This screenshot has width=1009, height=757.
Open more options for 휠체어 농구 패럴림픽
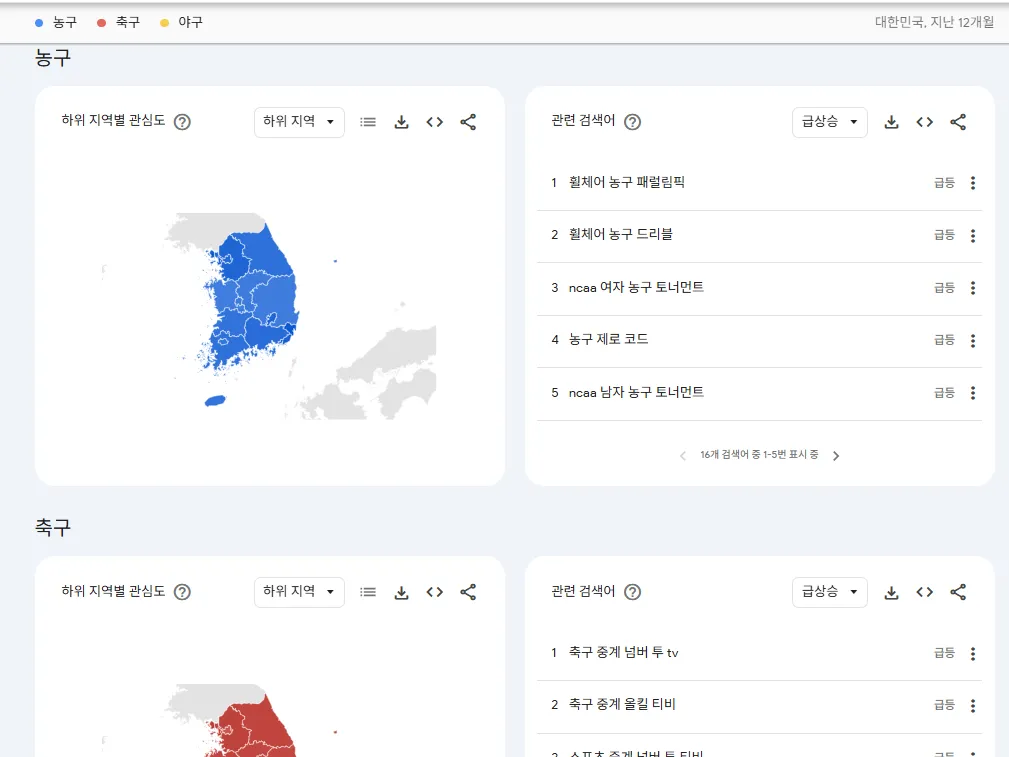coord(973,183)
